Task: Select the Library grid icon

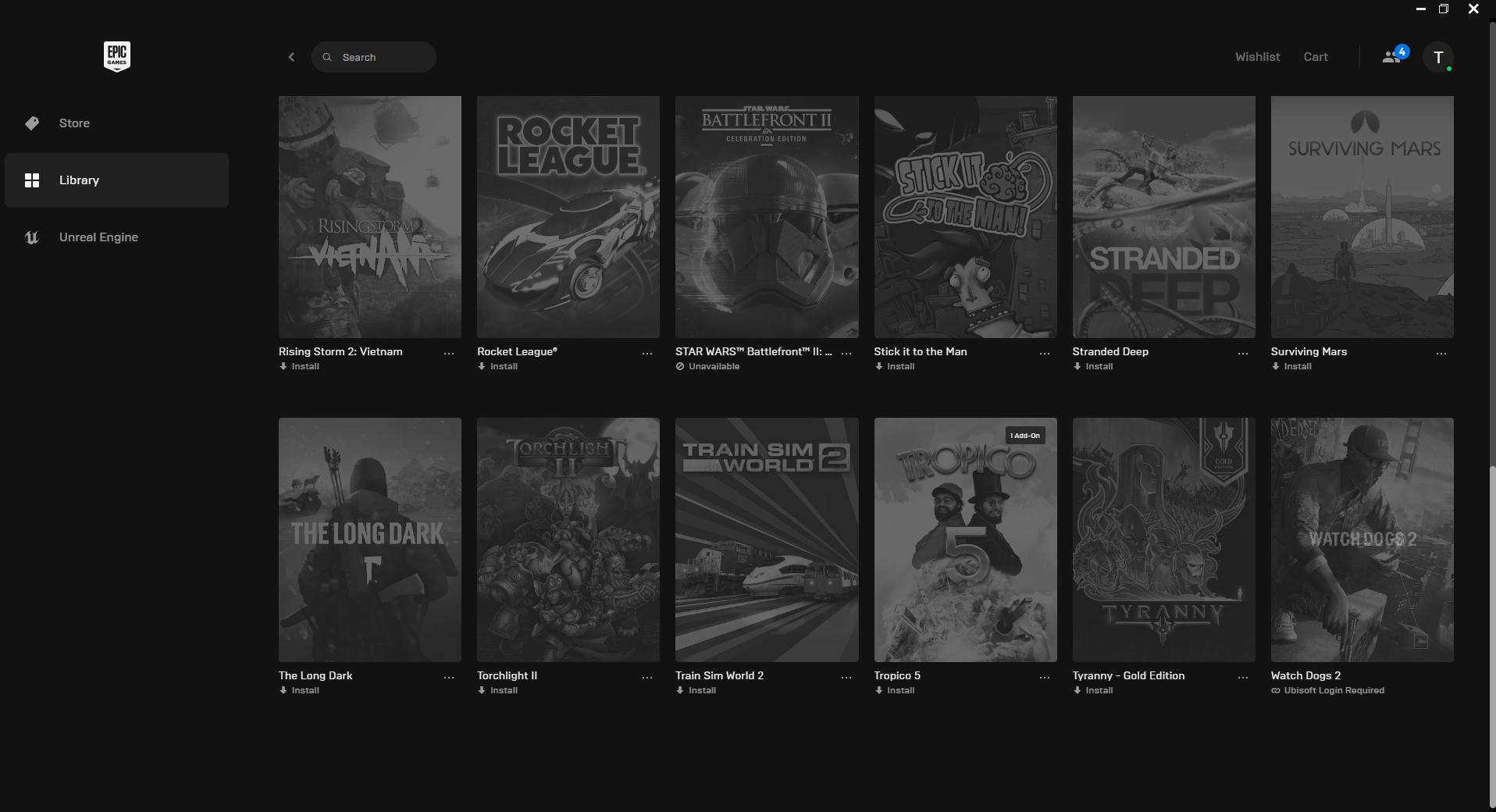Action: [32, 180]
